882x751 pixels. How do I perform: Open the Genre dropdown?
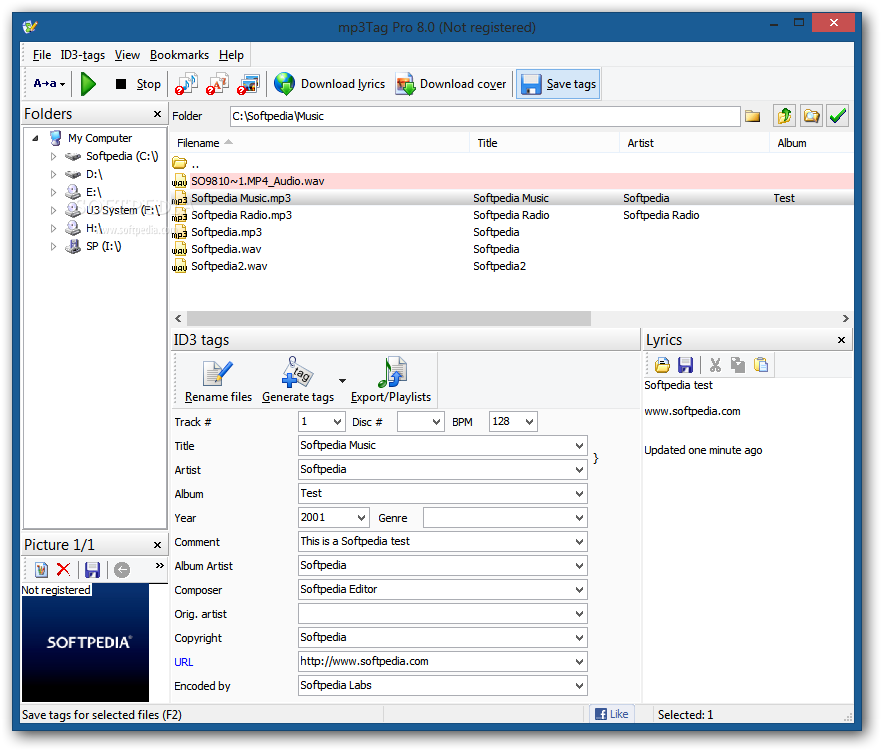tap(579, 518)
